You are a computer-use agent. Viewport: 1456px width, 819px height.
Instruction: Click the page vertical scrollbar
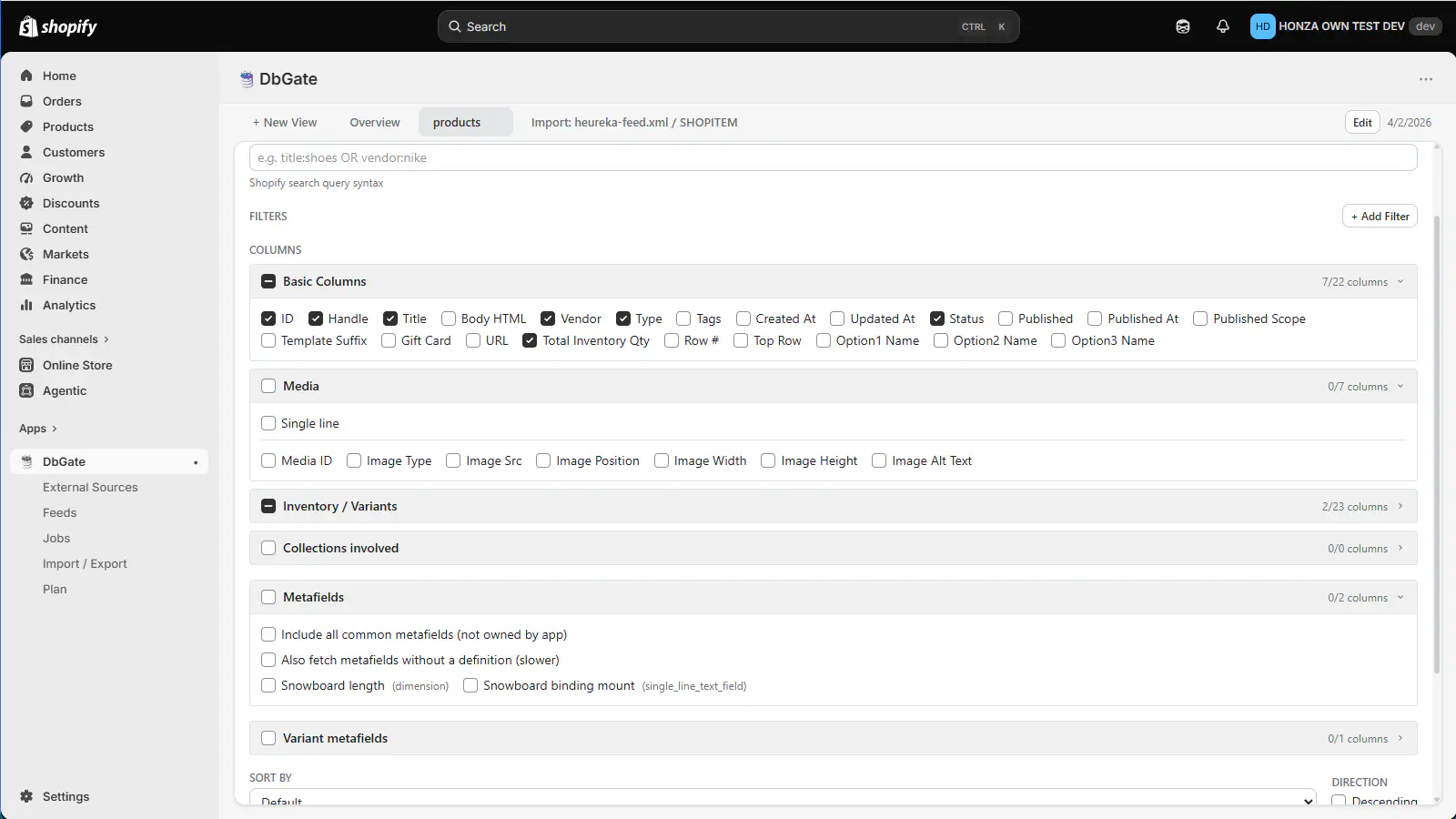tap(1437, 443)
